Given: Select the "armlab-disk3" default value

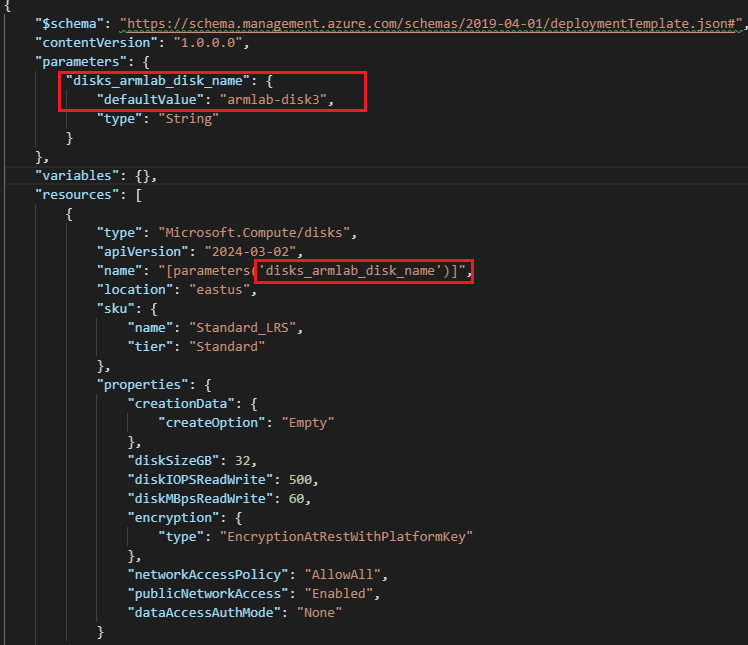Looking at the screenshot, I should click(273, 100).
